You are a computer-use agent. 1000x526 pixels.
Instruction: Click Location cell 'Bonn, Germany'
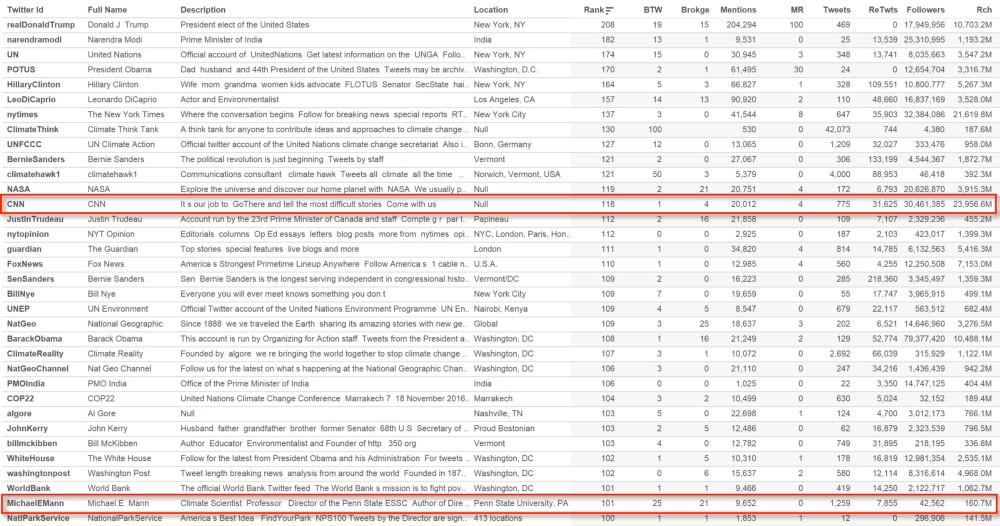tap(502, 144)
